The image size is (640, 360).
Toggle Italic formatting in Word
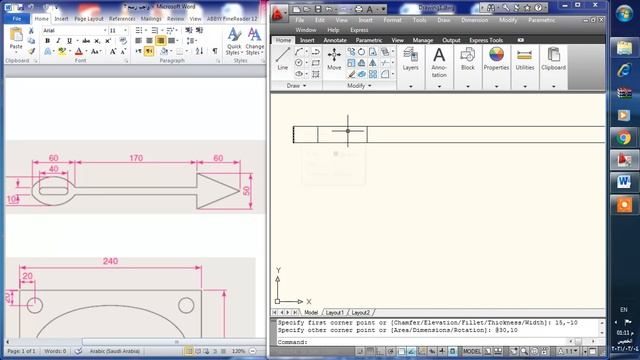click(58, 41)
